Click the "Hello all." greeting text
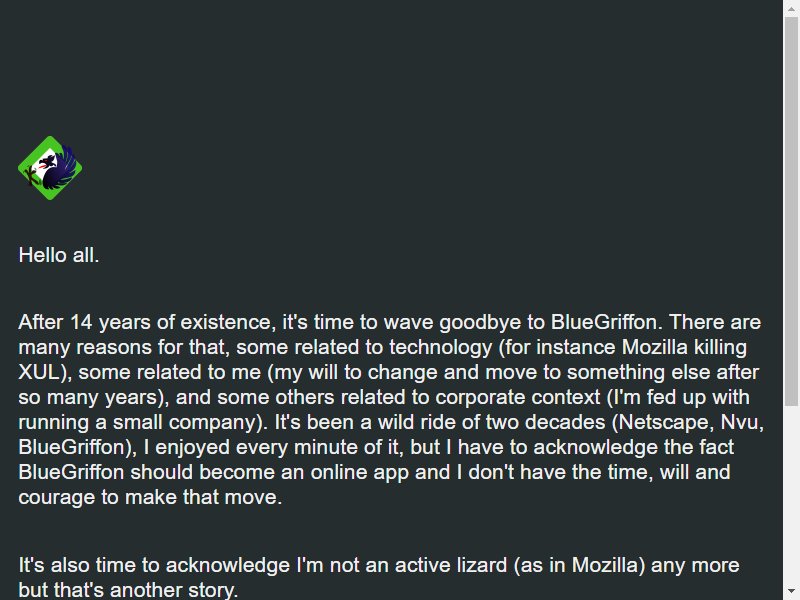The height and width of the screenshot is (600, 800). pyautogui.click(x=59, y=255)
